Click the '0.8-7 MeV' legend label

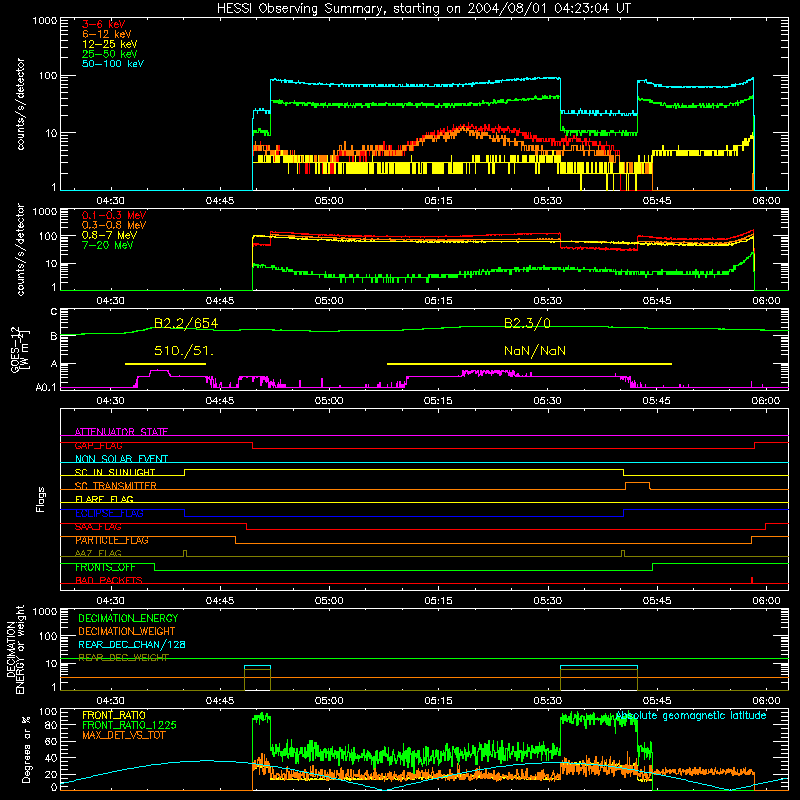click(109, 235)
